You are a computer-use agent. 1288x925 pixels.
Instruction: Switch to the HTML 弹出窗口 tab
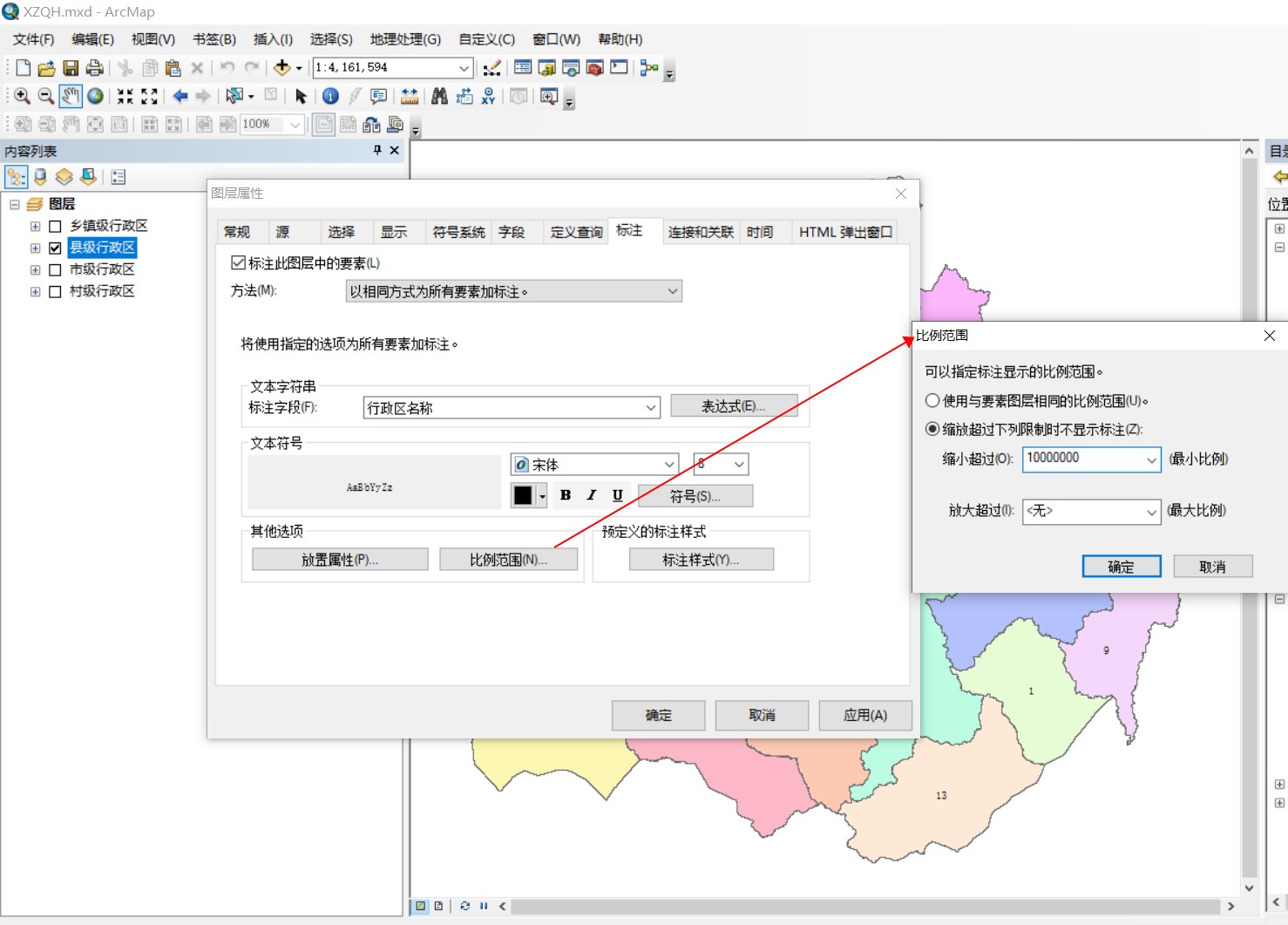coord(844,231)
